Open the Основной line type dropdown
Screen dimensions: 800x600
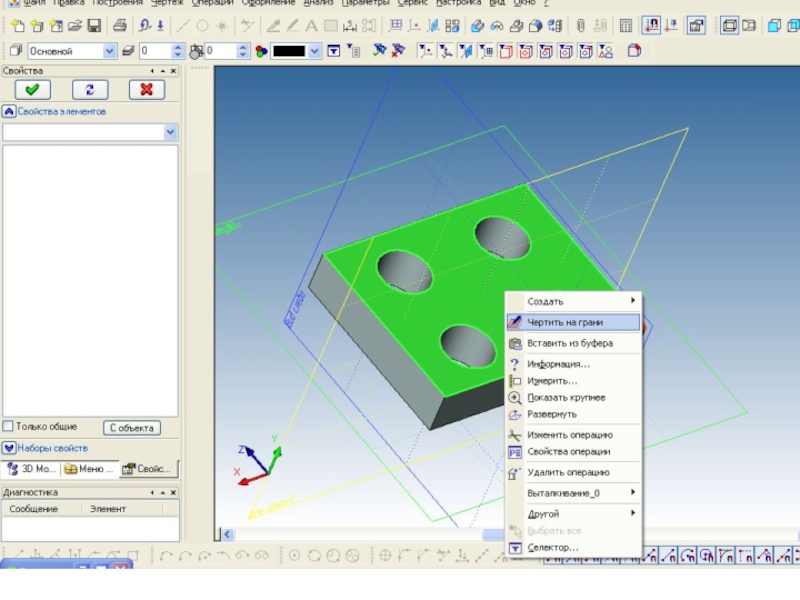[110, 51]
